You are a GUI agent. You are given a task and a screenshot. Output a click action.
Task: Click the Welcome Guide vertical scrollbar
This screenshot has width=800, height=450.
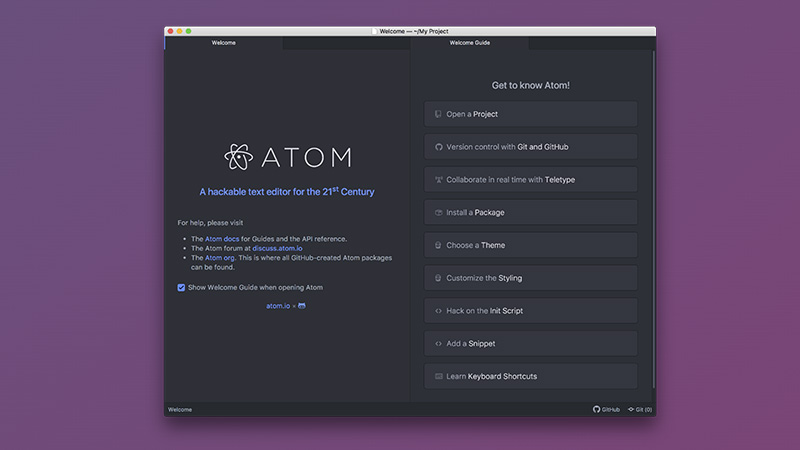pos(654,219)
